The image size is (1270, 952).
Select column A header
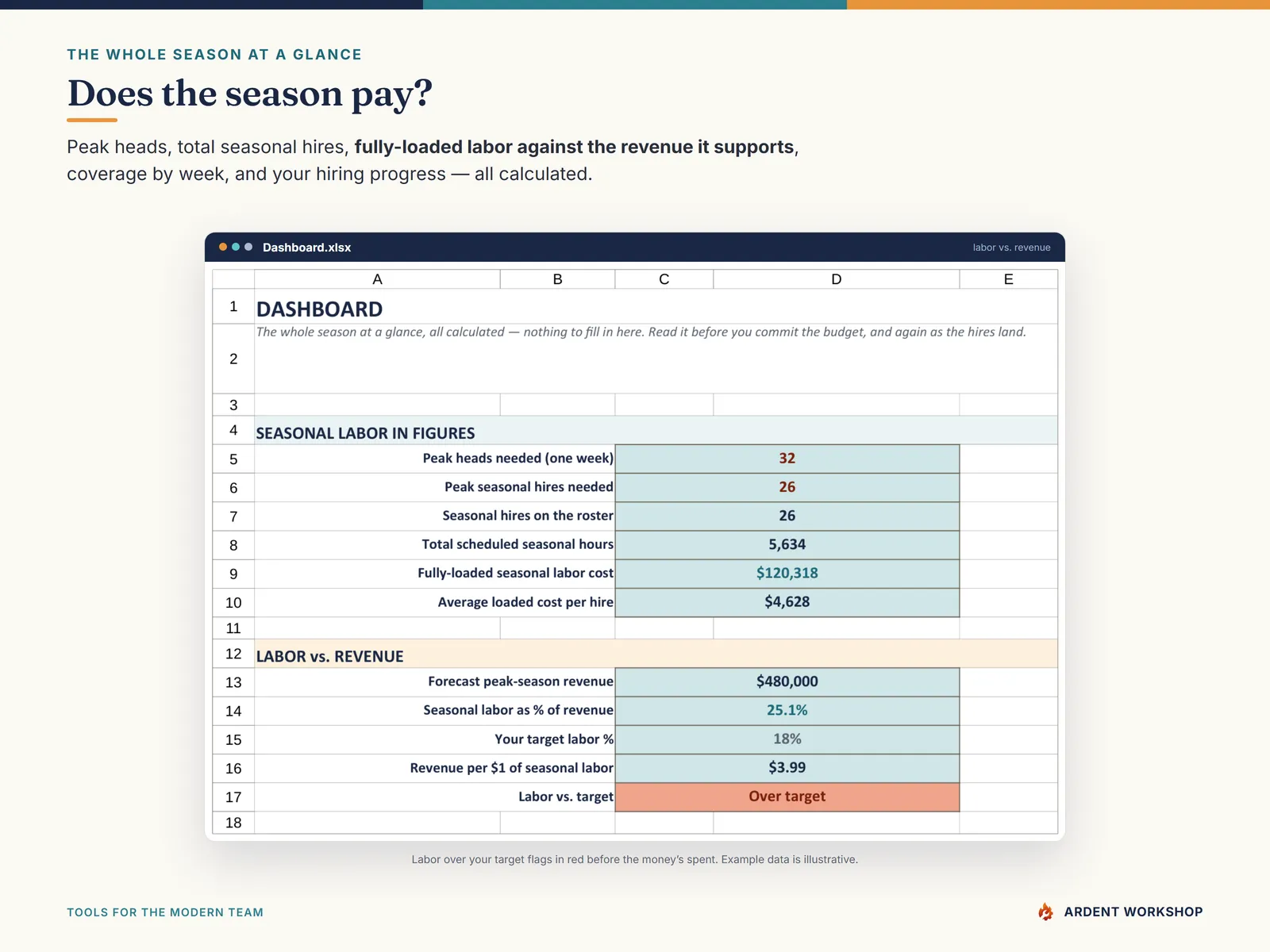[x=377, y=279]
